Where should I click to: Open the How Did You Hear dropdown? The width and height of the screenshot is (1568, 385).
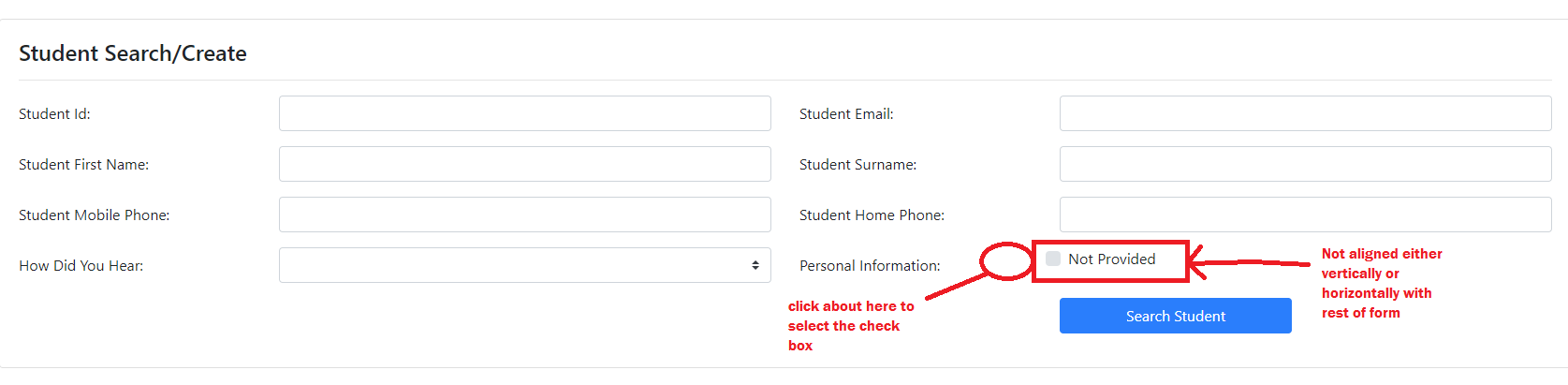click(525, 265)
